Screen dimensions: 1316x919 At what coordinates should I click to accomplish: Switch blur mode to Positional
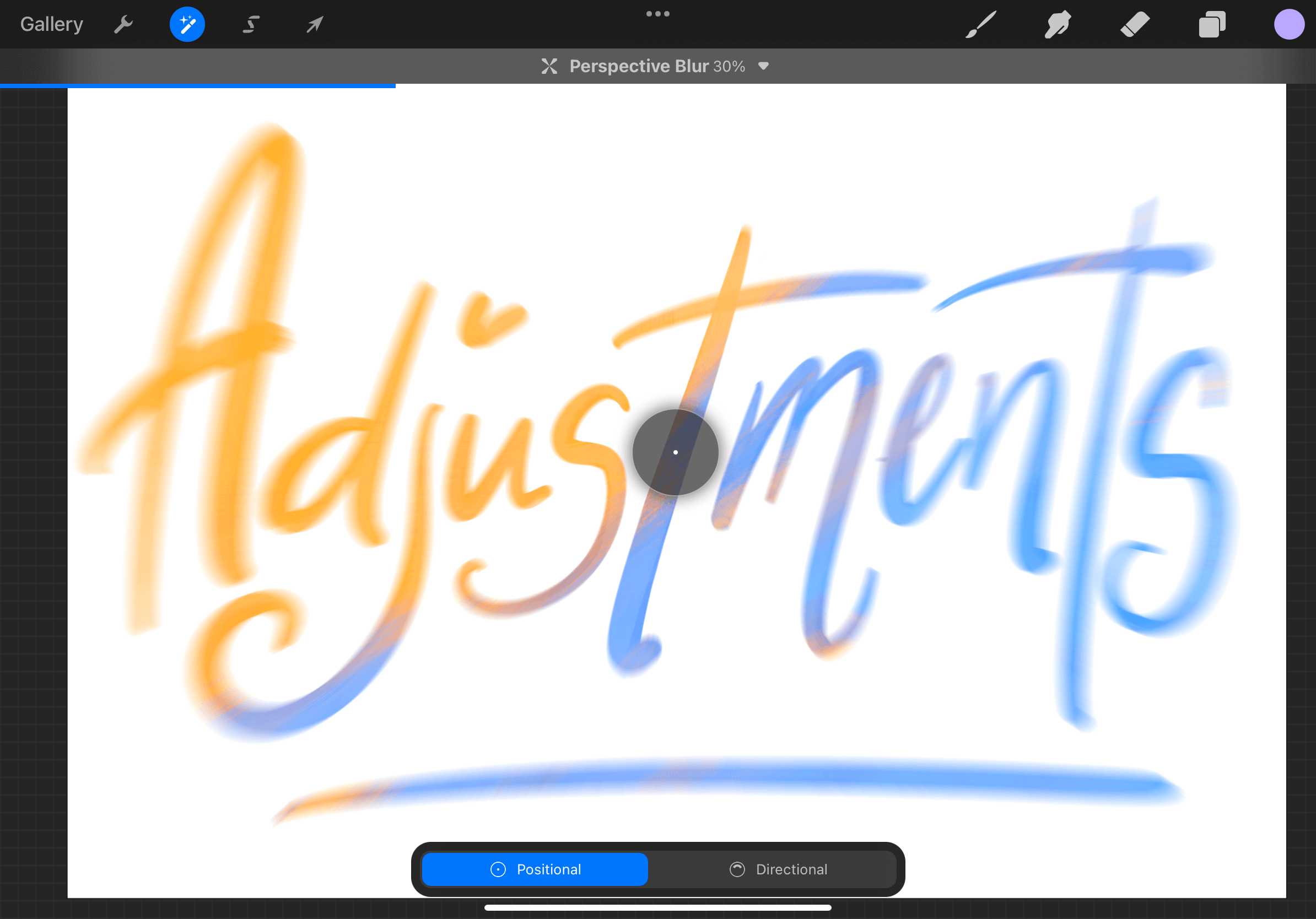(x=535, y=869)
